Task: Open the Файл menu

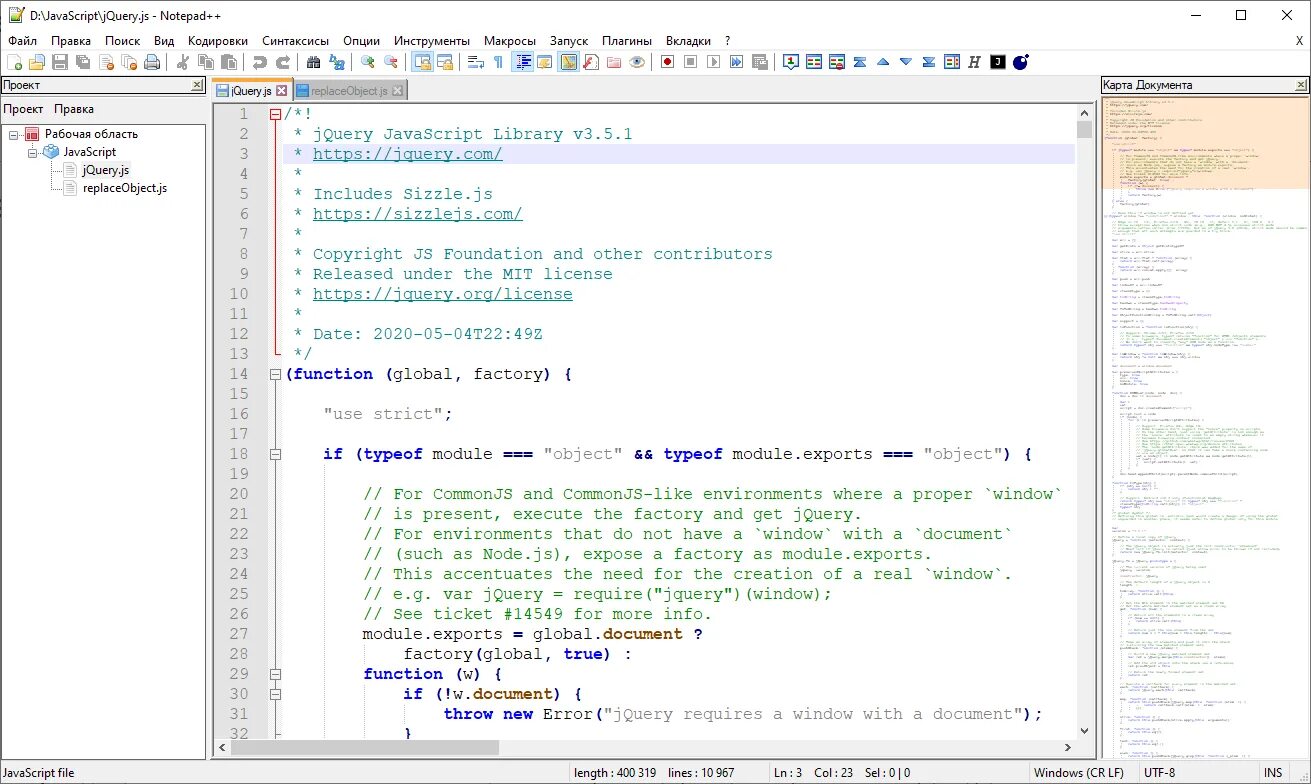Action: (x=22, y=41)
